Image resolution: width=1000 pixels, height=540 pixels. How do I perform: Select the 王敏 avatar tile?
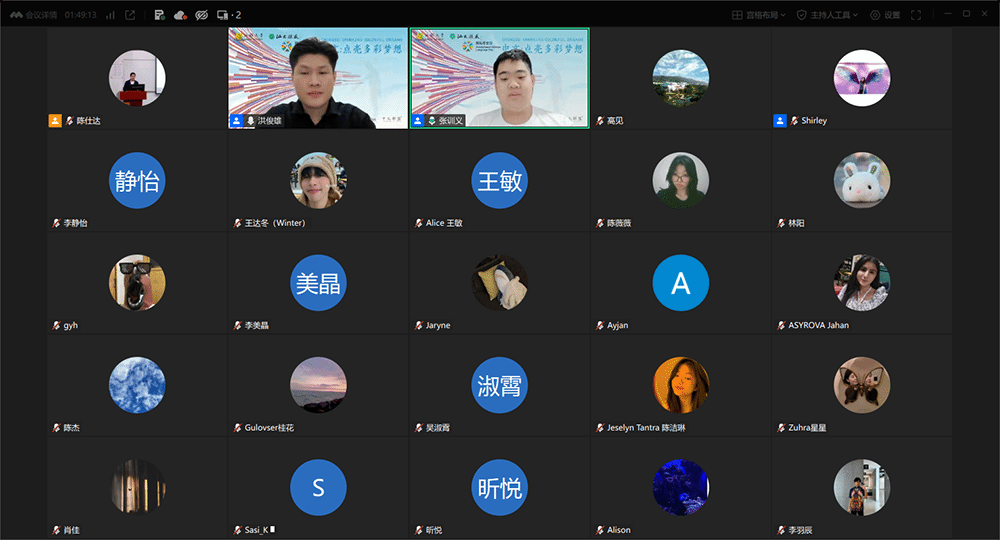tap(499, 181)
